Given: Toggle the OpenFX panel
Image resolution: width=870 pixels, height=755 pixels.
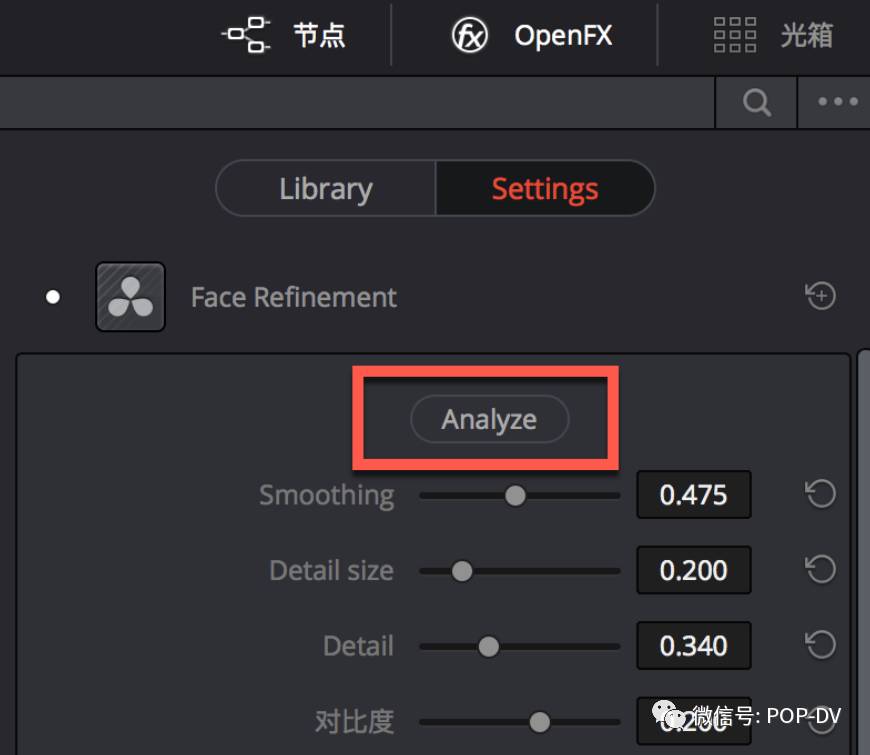Looking at the screenshot, I should coord(531,36).
